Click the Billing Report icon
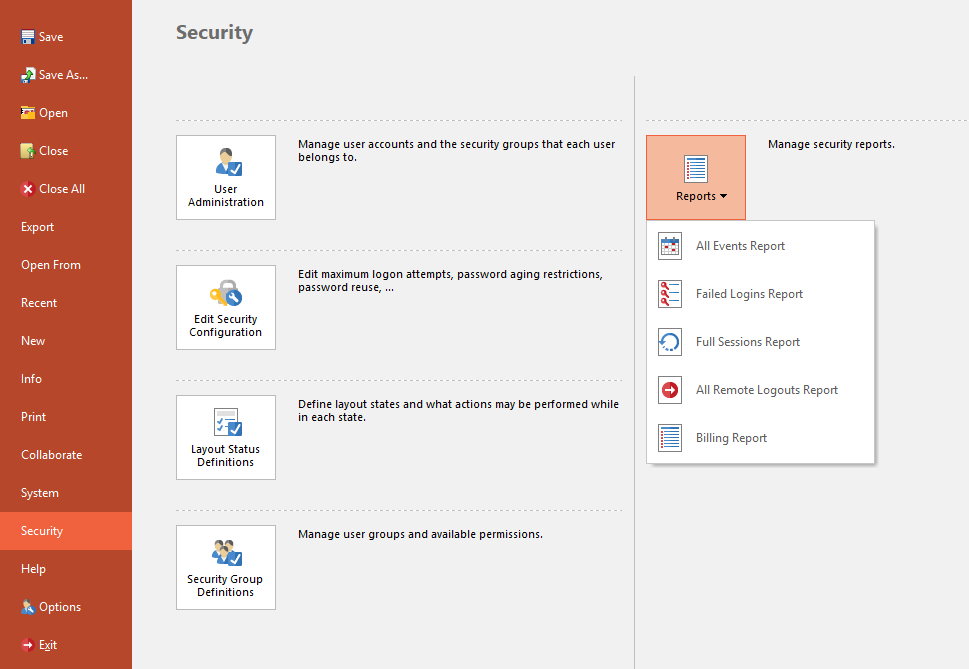 670,438
